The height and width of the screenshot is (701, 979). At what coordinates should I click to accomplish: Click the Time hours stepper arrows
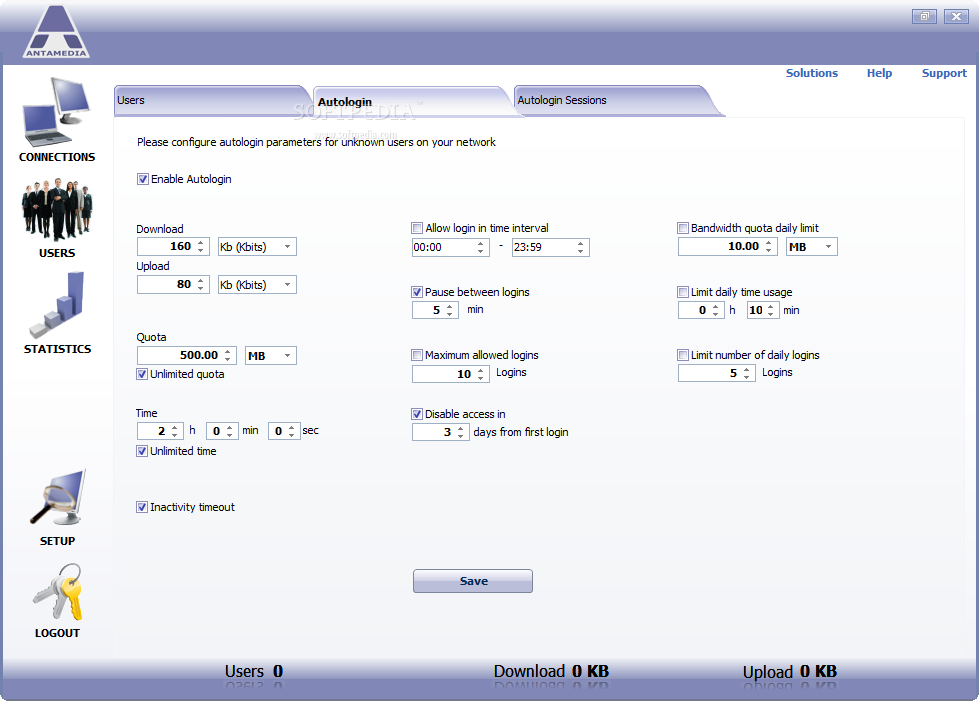pos(174,431)
